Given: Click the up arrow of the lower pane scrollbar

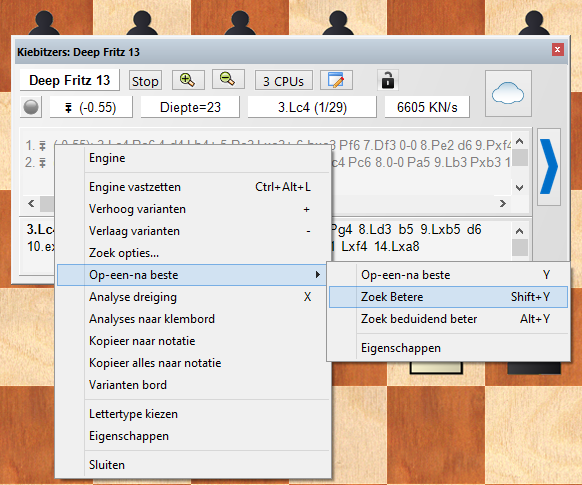Looking at the screenshot, I should pos(520,231).
